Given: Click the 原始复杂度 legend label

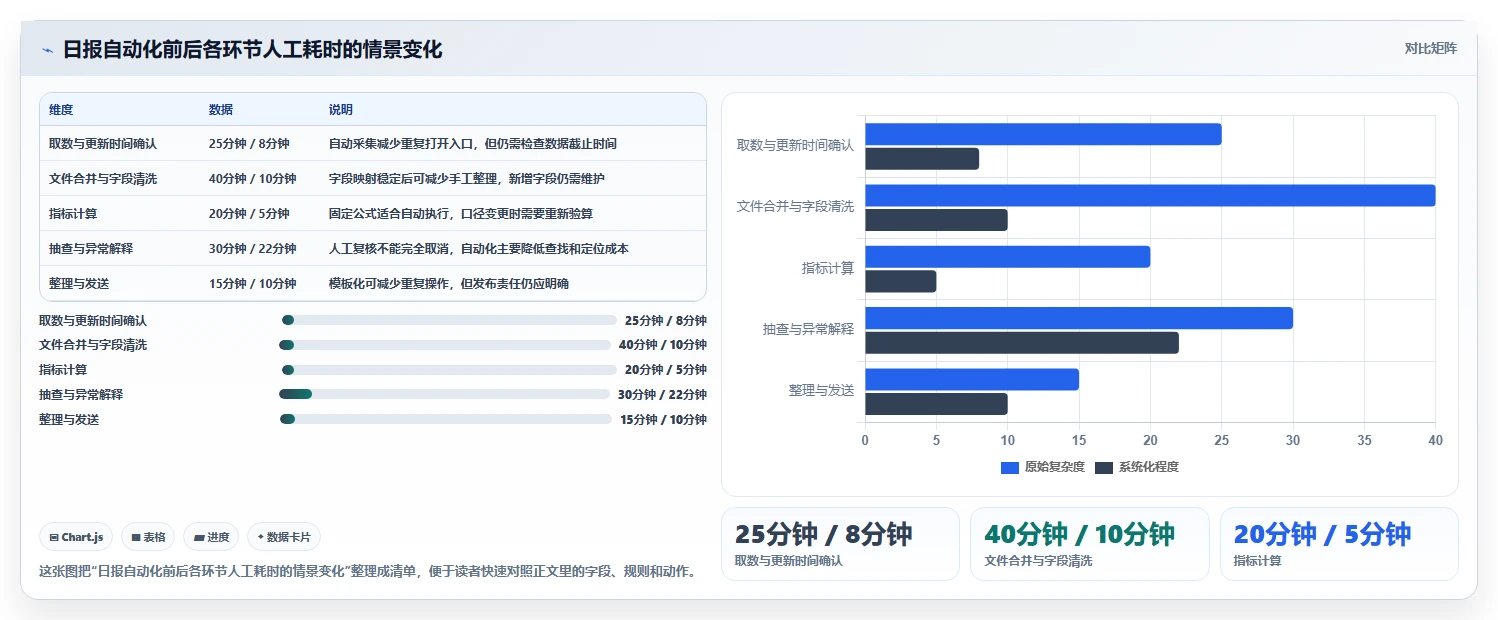Looking at the screenshot, I should click(1054, 467).
